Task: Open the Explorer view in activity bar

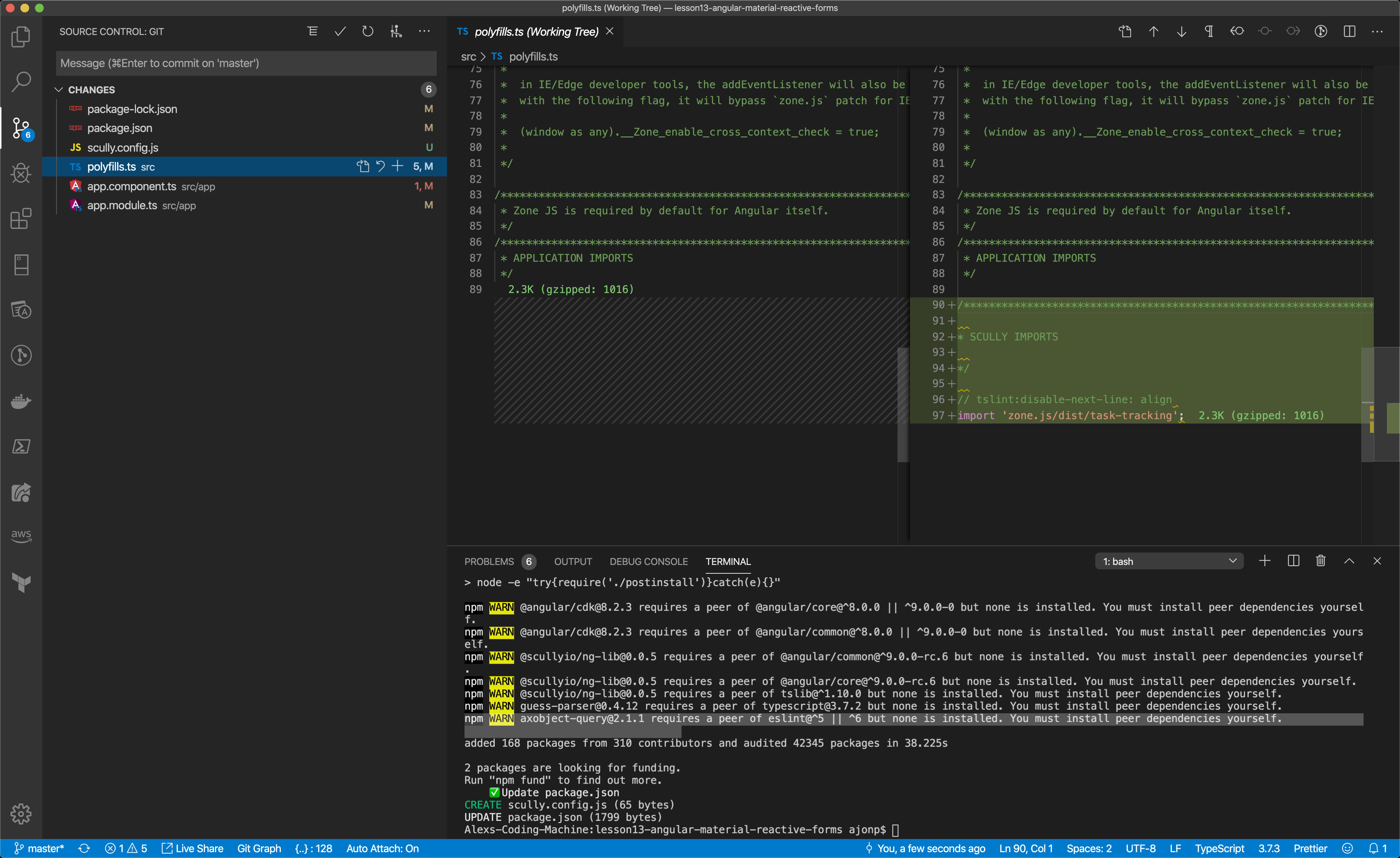Action: click(x=21, y=37)
